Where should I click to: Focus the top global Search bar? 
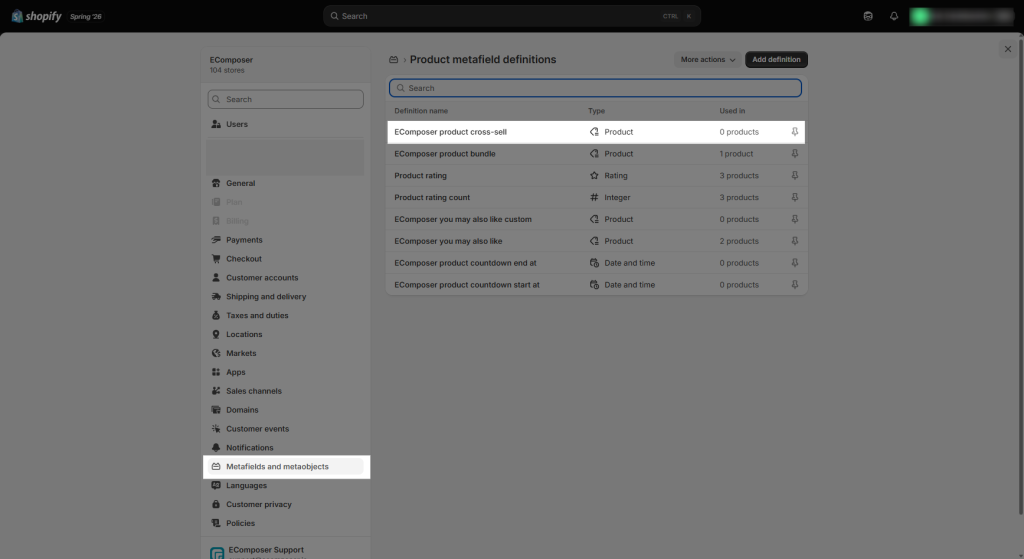click(x=512, y=16)
